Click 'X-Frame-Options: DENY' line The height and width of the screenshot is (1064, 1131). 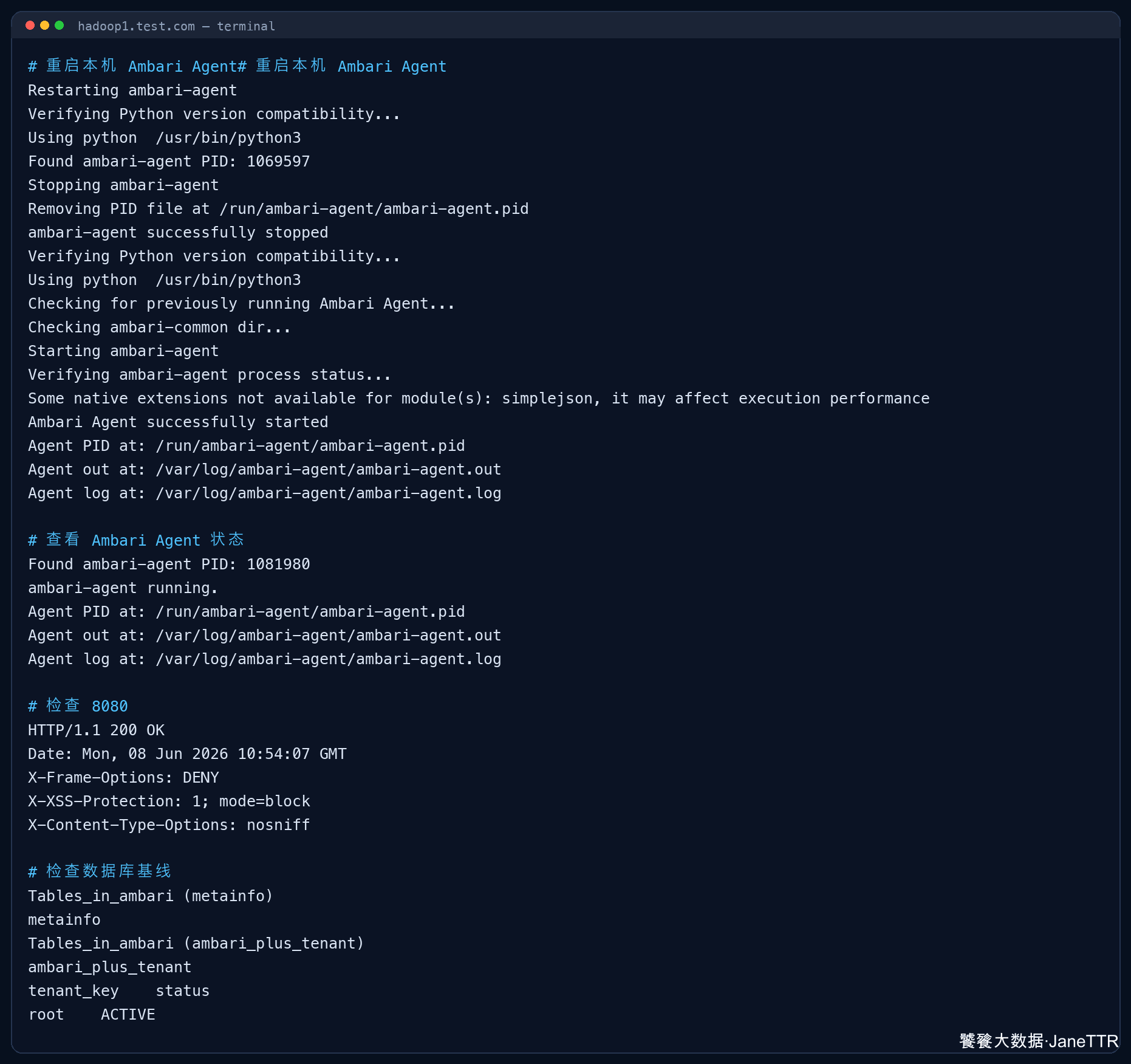(x=123, y=778)
